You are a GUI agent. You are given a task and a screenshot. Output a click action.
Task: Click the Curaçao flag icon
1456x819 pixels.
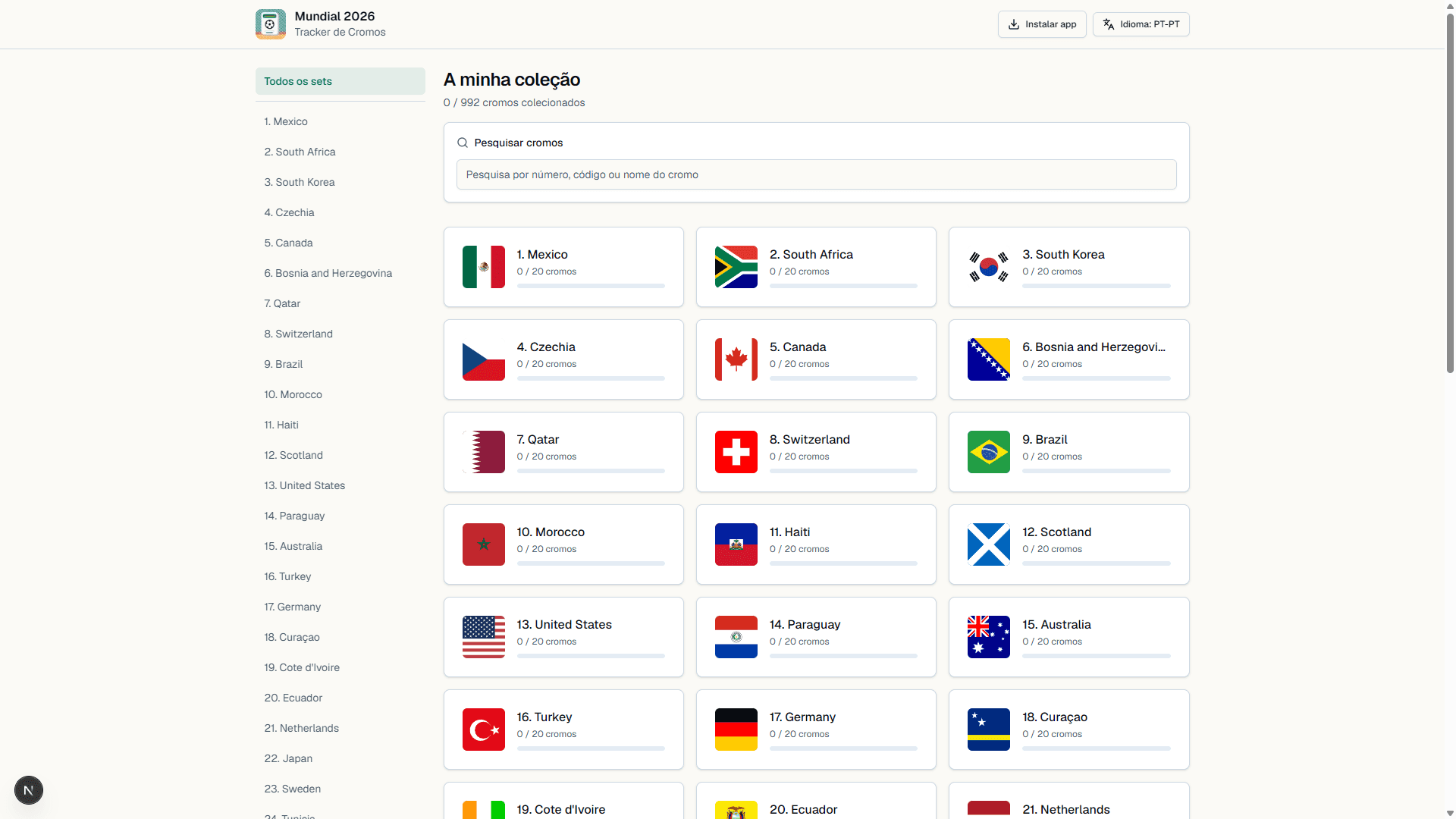click(x=989, y=730)
